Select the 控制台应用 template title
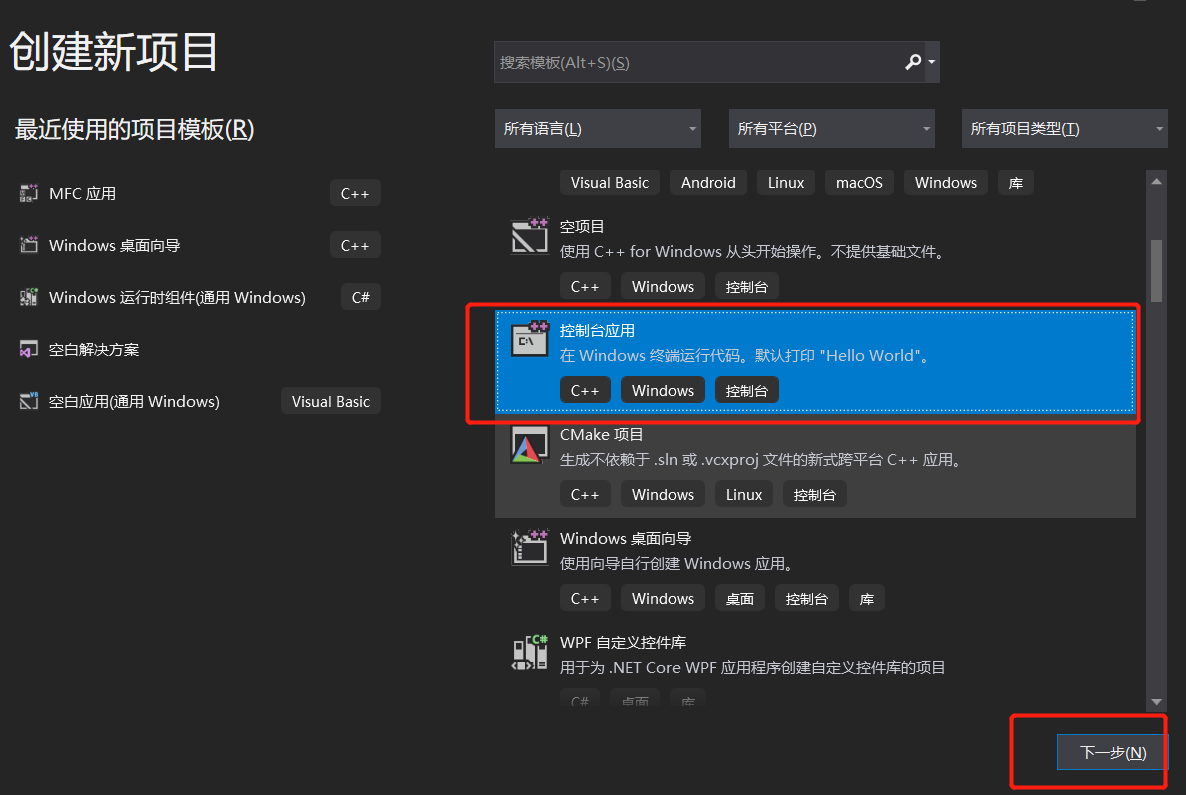 597,331
